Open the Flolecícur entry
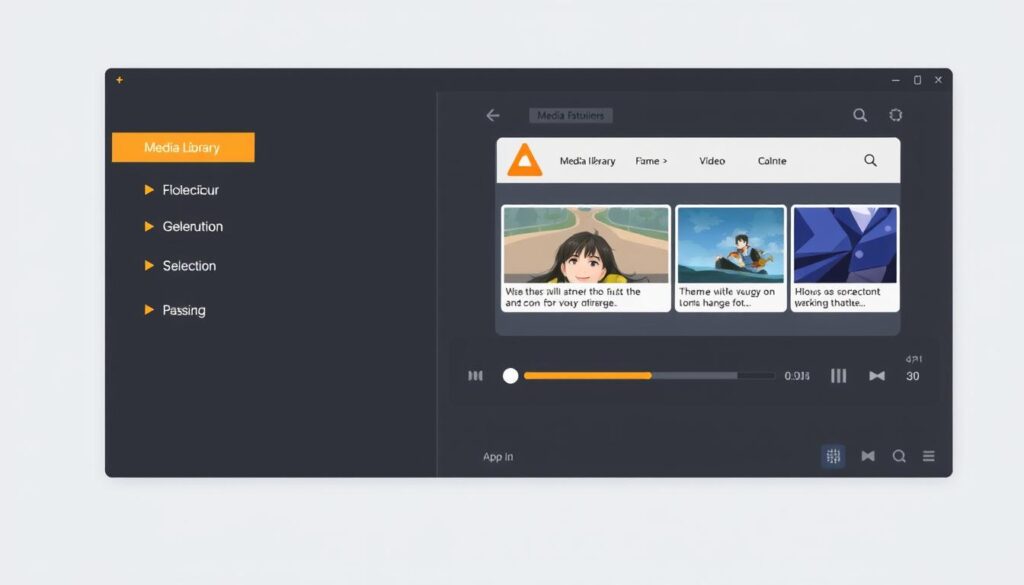This screenshot has height=585, width=1024. [190, 190]
